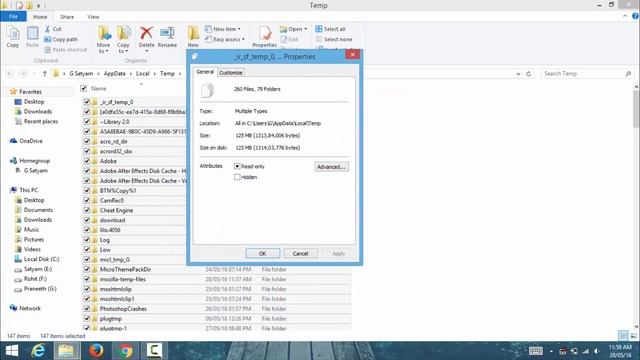Uncheck the _ir_sf_temp_0 folder checkbox
Image resolution: width=640 pixels, height=360 pixels.
click(x=87, y=102)
